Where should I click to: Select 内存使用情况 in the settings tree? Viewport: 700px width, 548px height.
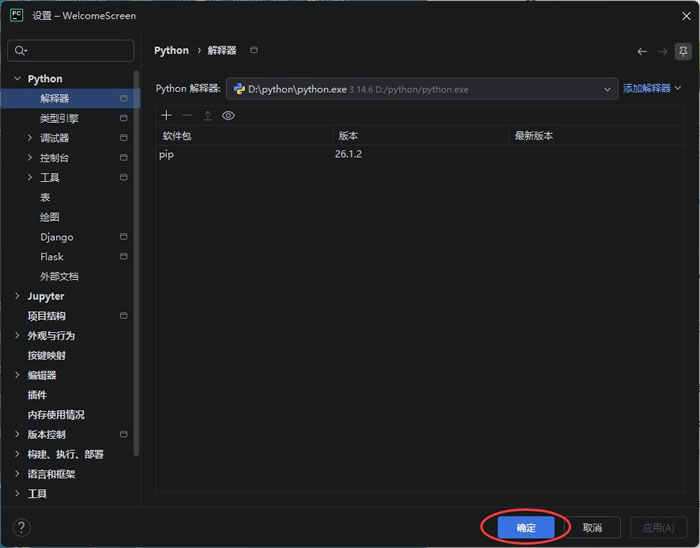56,415
